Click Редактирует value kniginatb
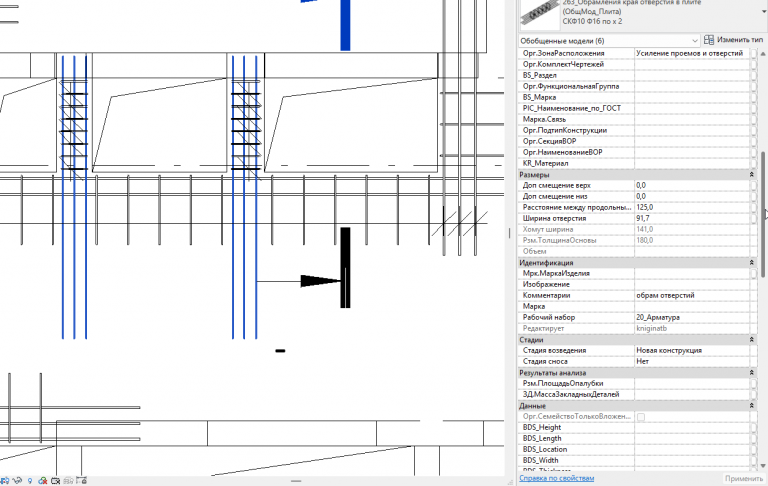The width and height of the screenshot is (768, 486). pyautogui.click(x=692, y=328)
